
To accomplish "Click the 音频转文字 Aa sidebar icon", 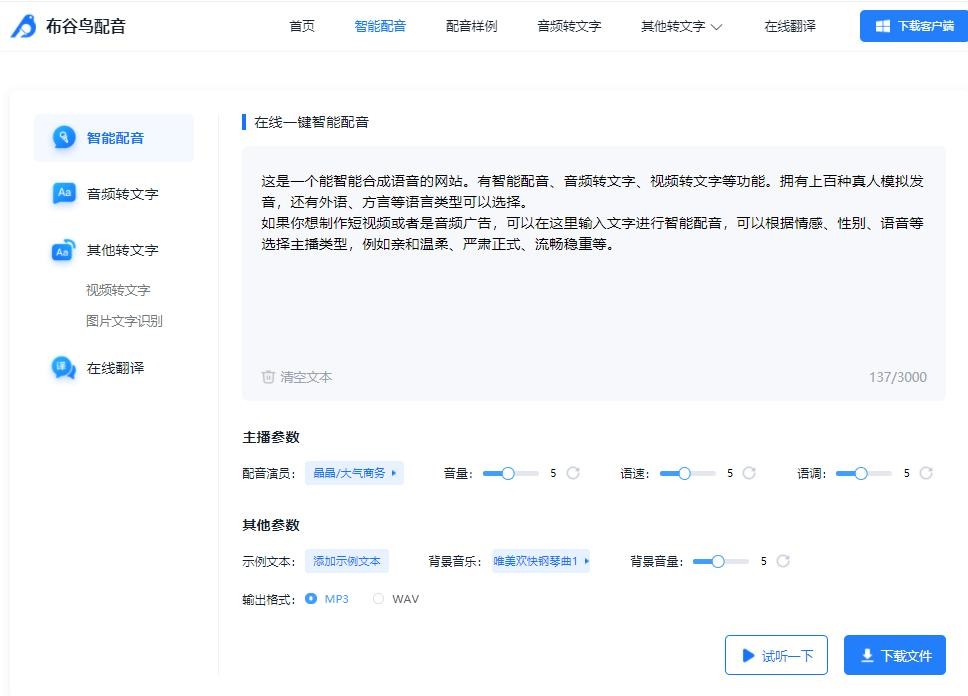I will coord(64,193).
